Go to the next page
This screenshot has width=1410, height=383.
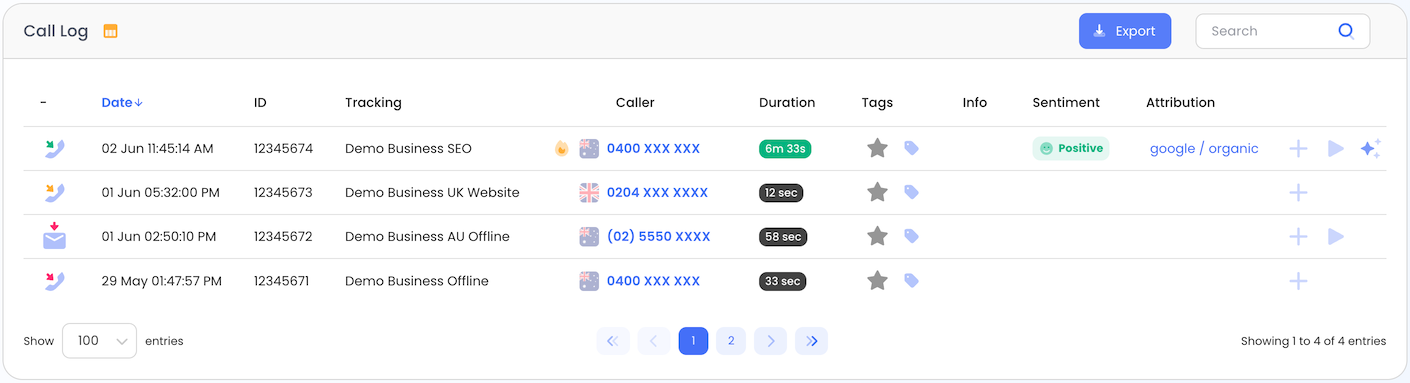770,341
